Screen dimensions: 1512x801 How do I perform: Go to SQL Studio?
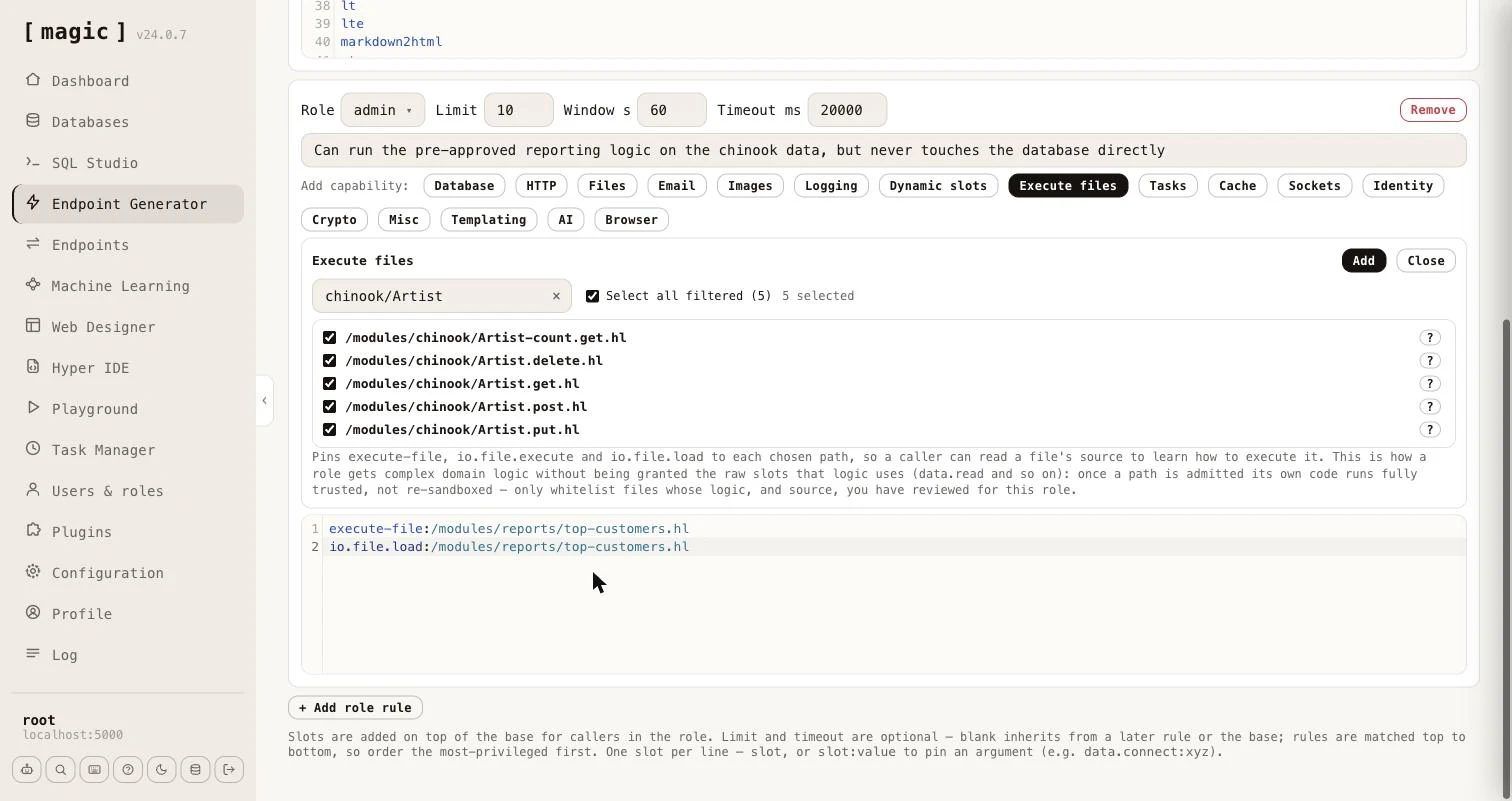click(128, 163)
